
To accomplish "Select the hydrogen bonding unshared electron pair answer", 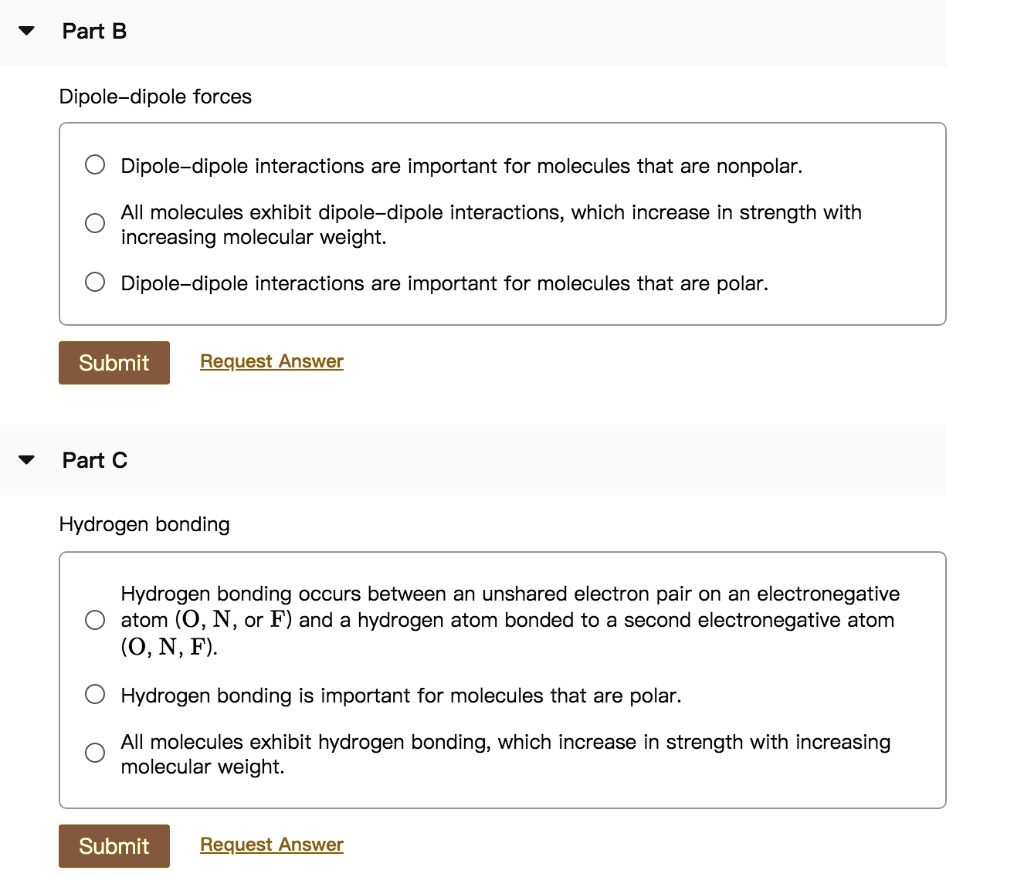I will [x=94, y=619].
